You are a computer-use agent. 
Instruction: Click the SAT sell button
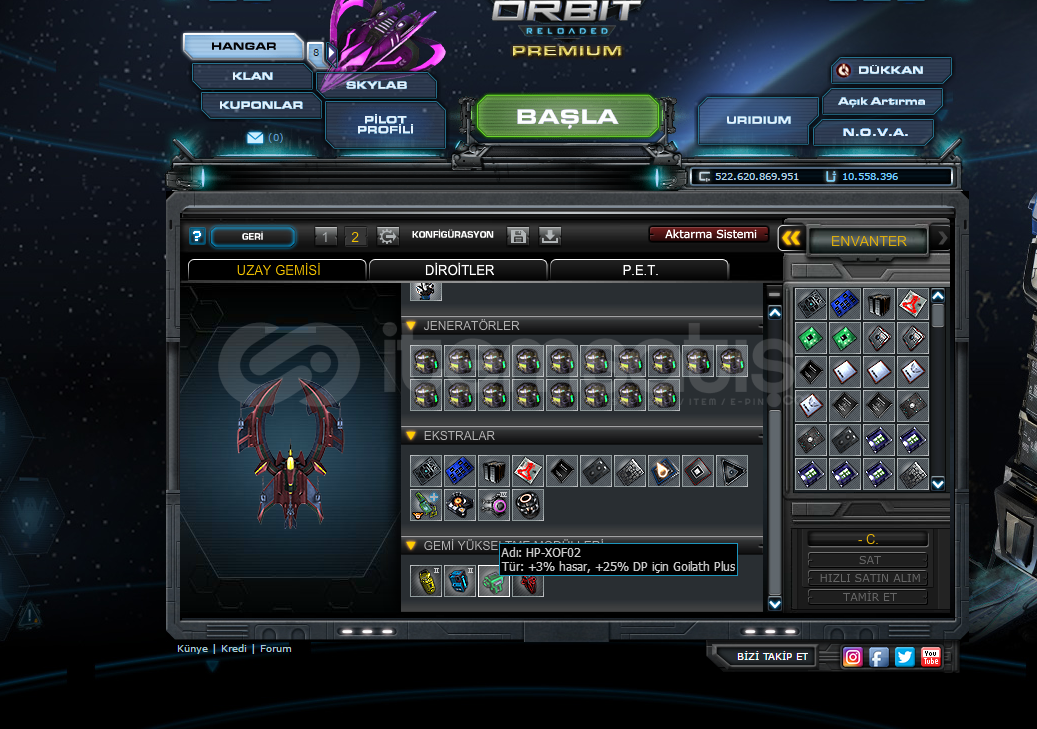point(869,560)
